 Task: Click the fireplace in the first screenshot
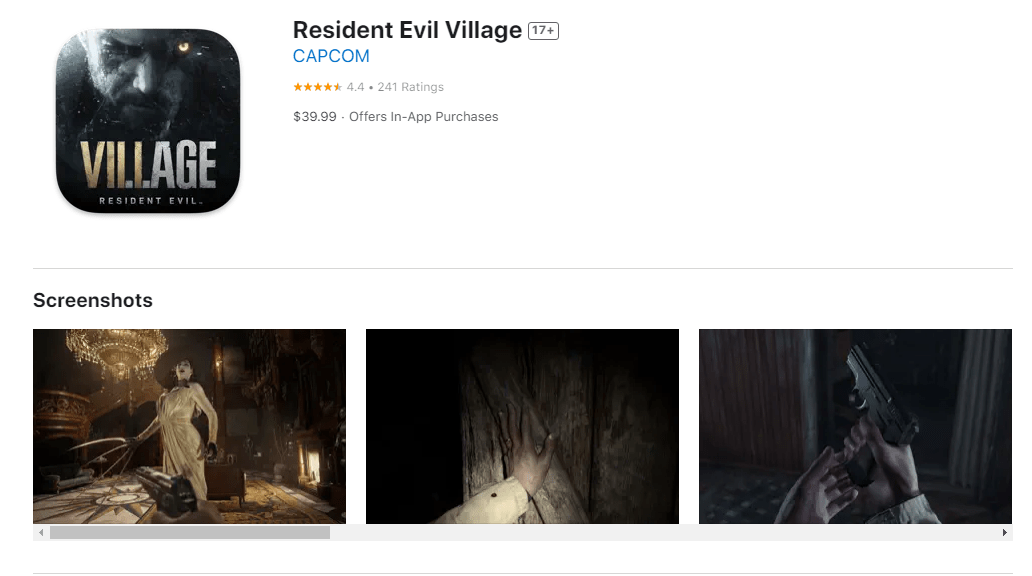(309, 462)
